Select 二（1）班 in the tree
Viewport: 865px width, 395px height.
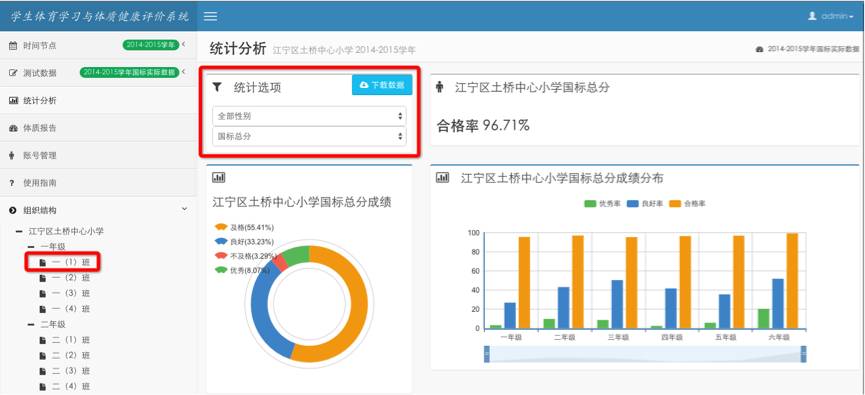click(71, 340)
